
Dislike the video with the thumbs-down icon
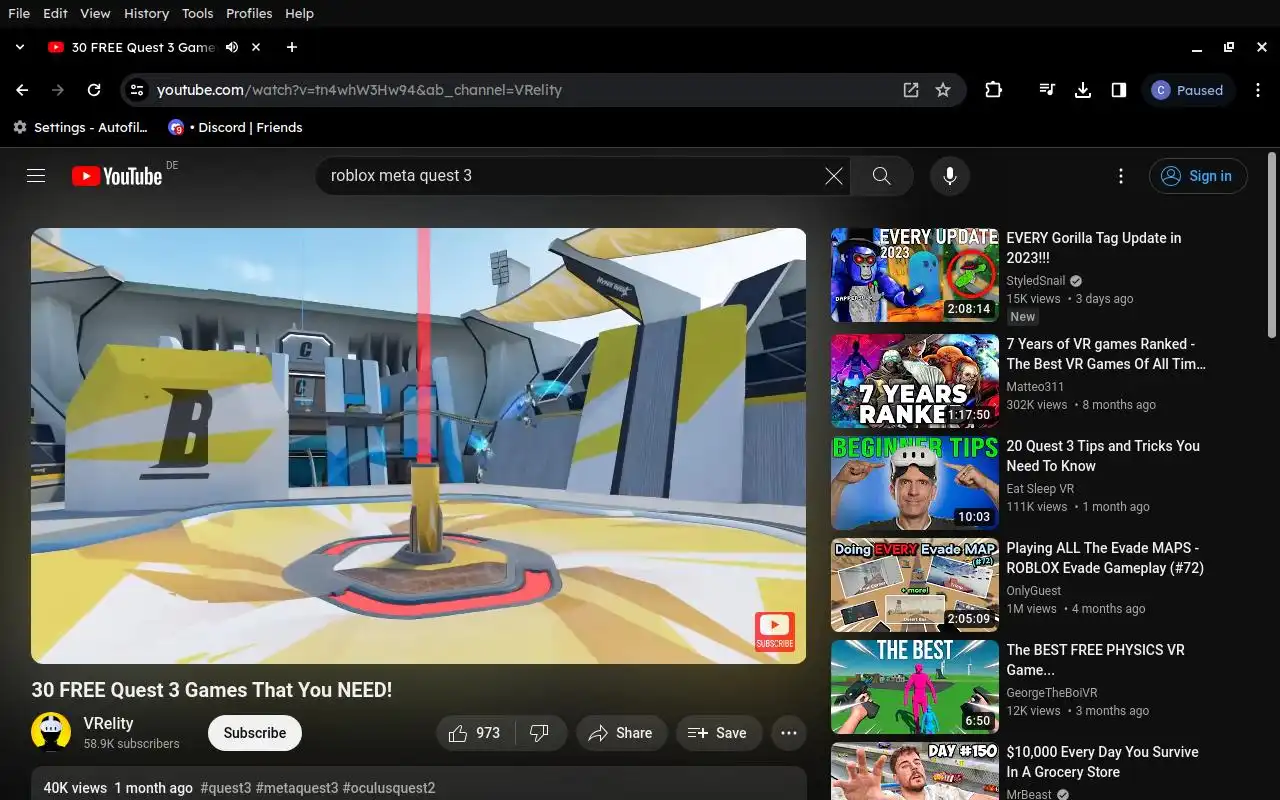tap(540, 733)
